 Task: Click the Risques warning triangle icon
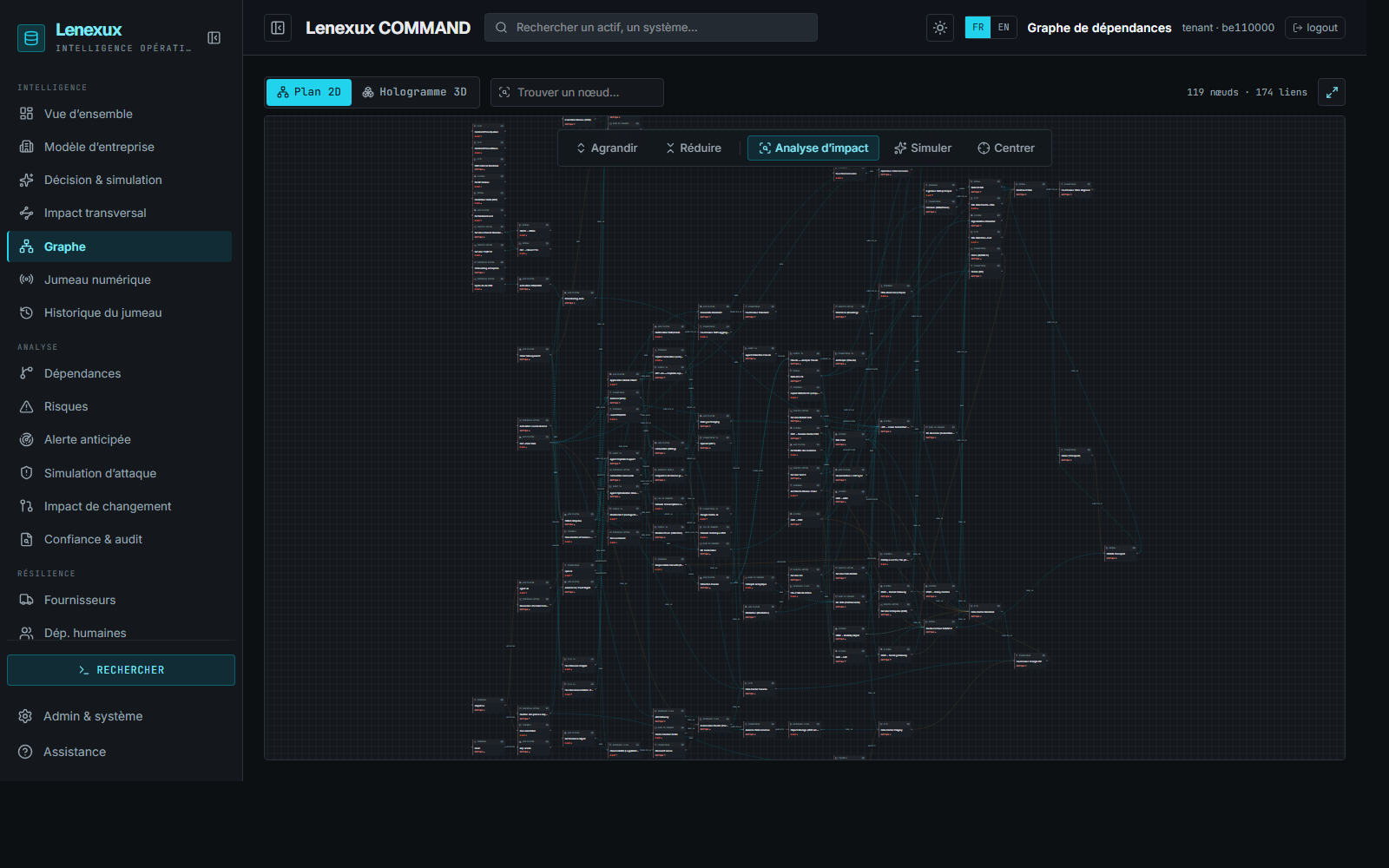(x=27, y=406)
